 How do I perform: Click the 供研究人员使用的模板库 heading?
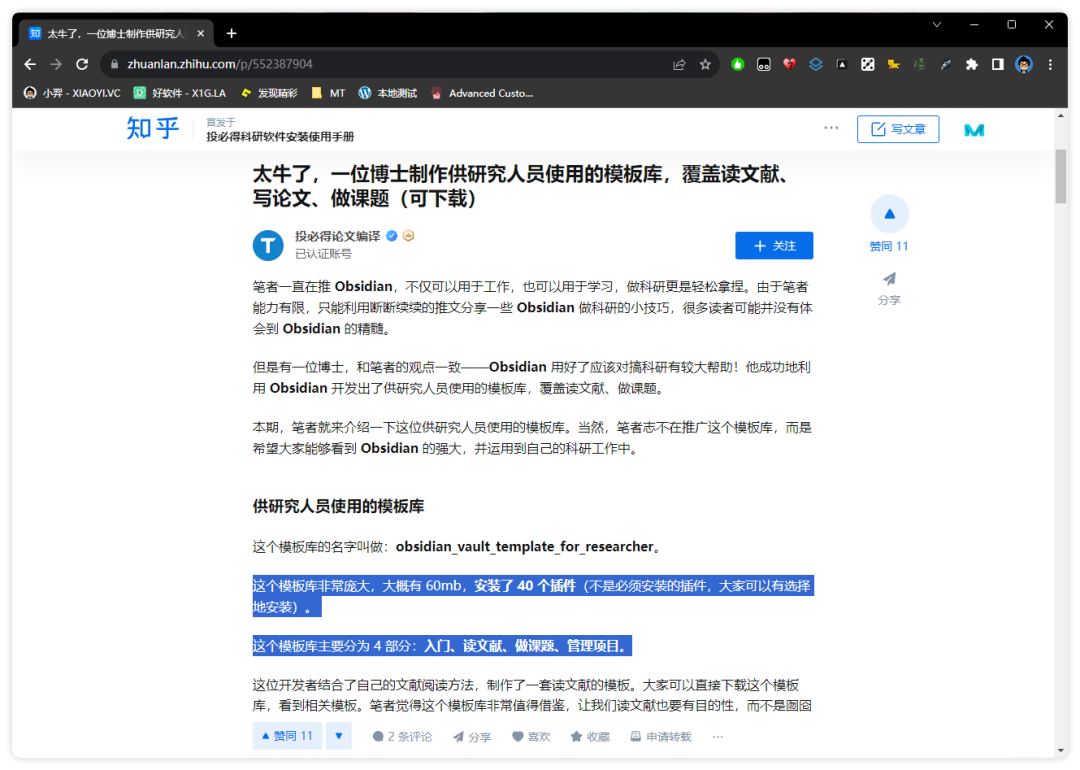pos(338,506)
